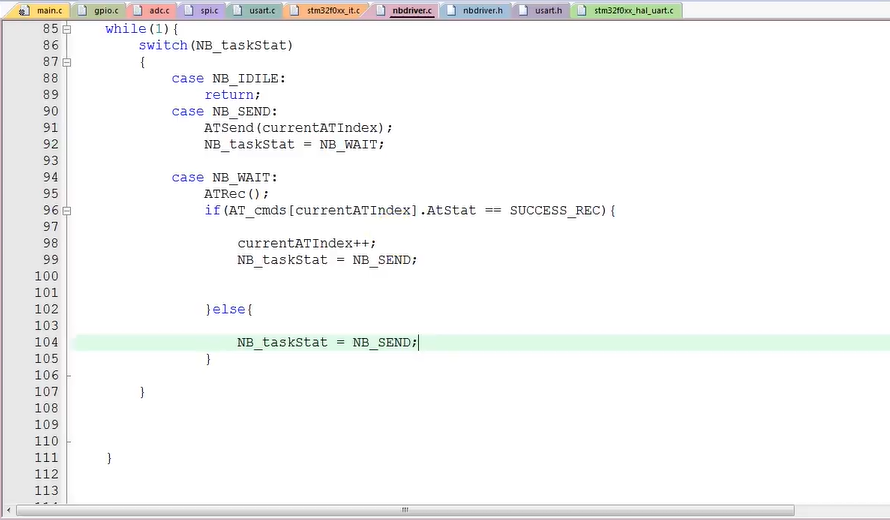The width and height of the screenshot is (890, 520).
Task: Click the spi.c tab document icon
Action: pyautogui.click(x=189, y=10)
